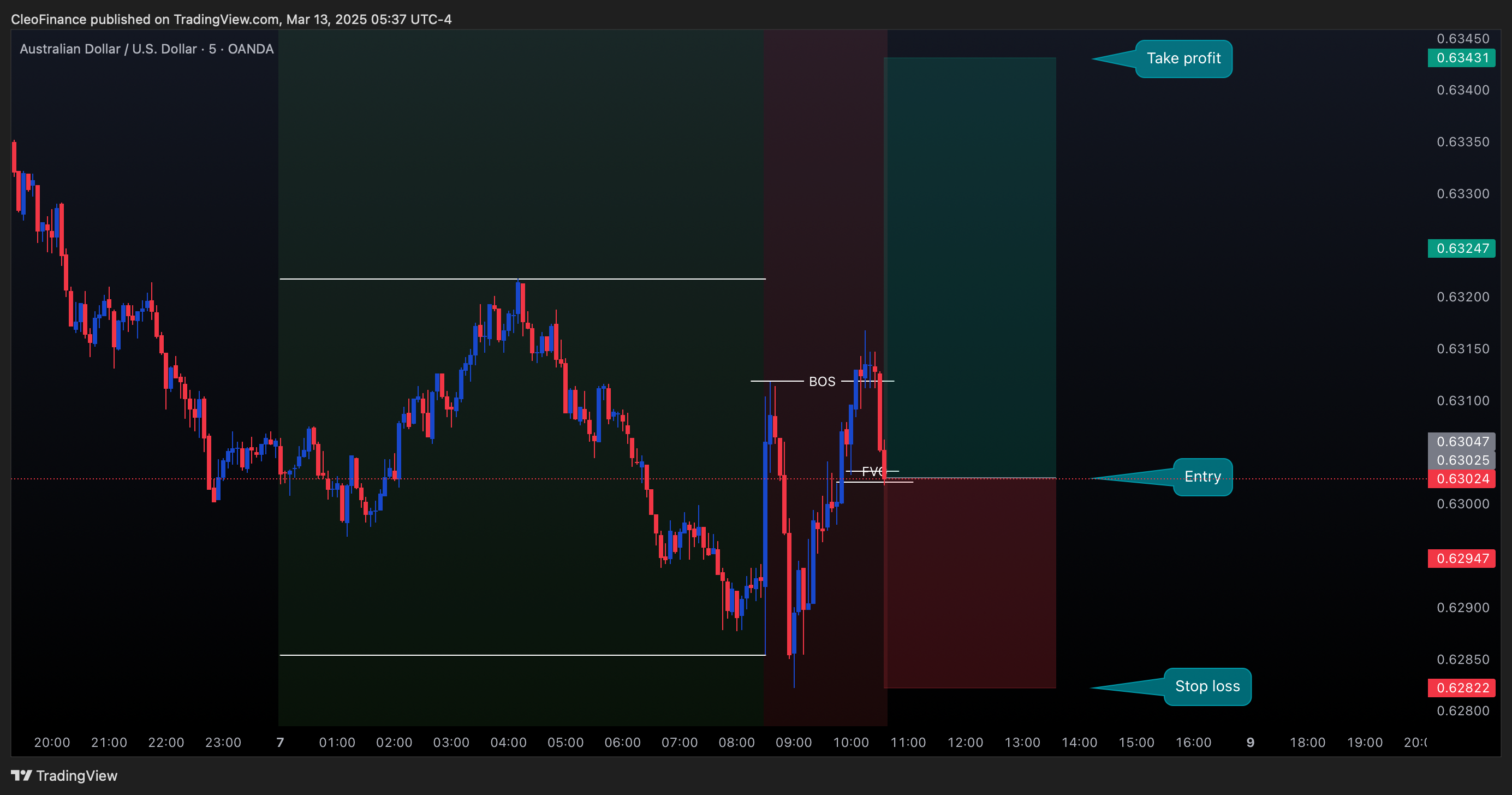The width and height of the screenshot is (1512, 795).
Task: Click the 22:00 time axis label
Action: point(166,743)
